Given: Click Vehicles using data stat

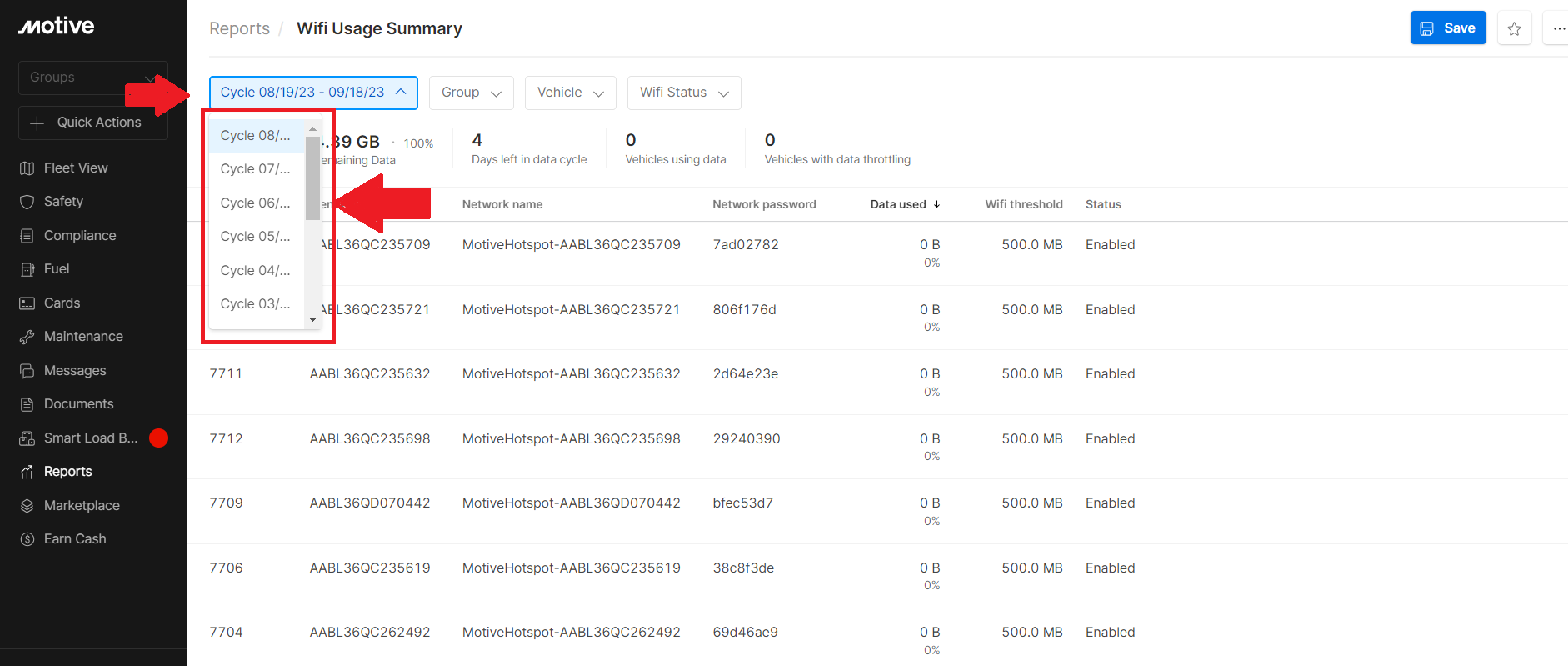Looking at the screenshot, I should 676,149.
